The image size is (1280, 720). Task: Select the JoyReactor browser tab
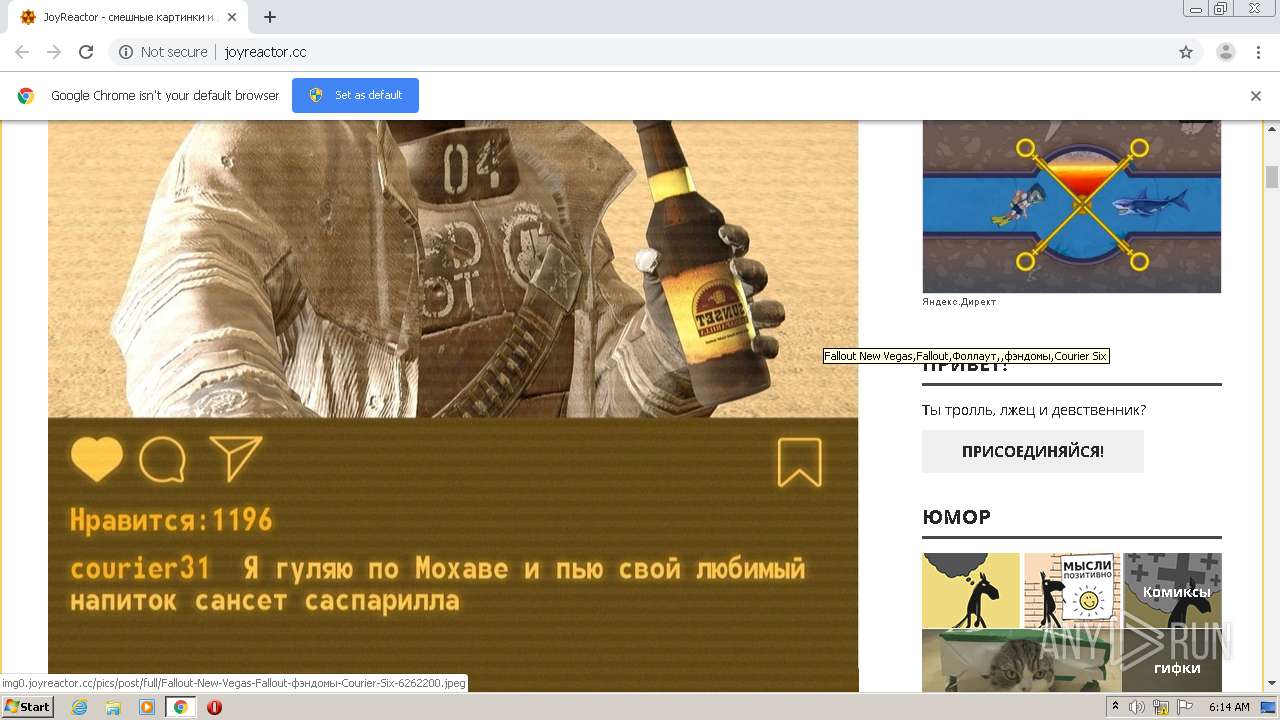pos(130,17)
